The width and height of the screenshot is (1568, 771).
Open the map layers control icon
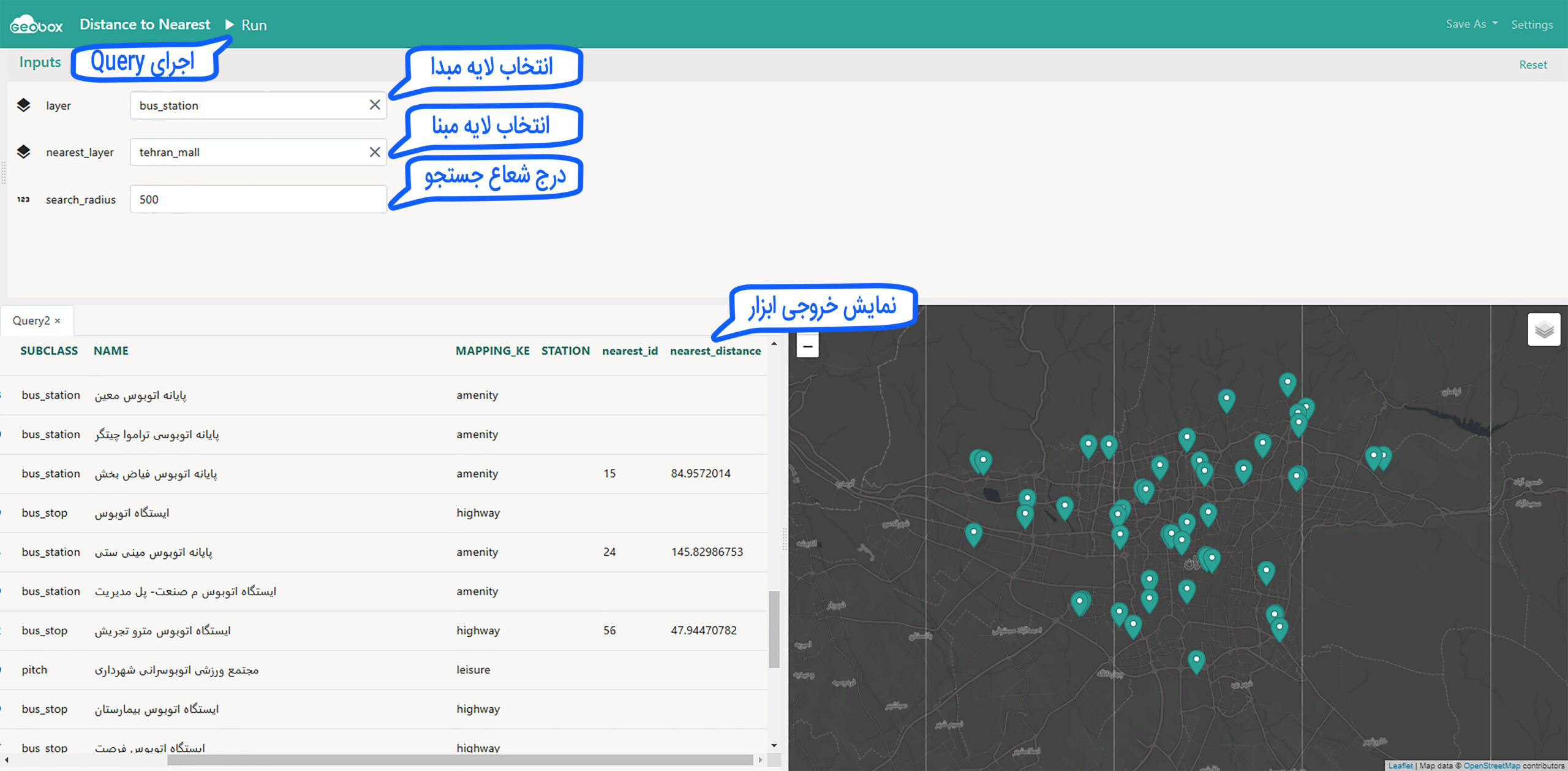coord(1543,330)
